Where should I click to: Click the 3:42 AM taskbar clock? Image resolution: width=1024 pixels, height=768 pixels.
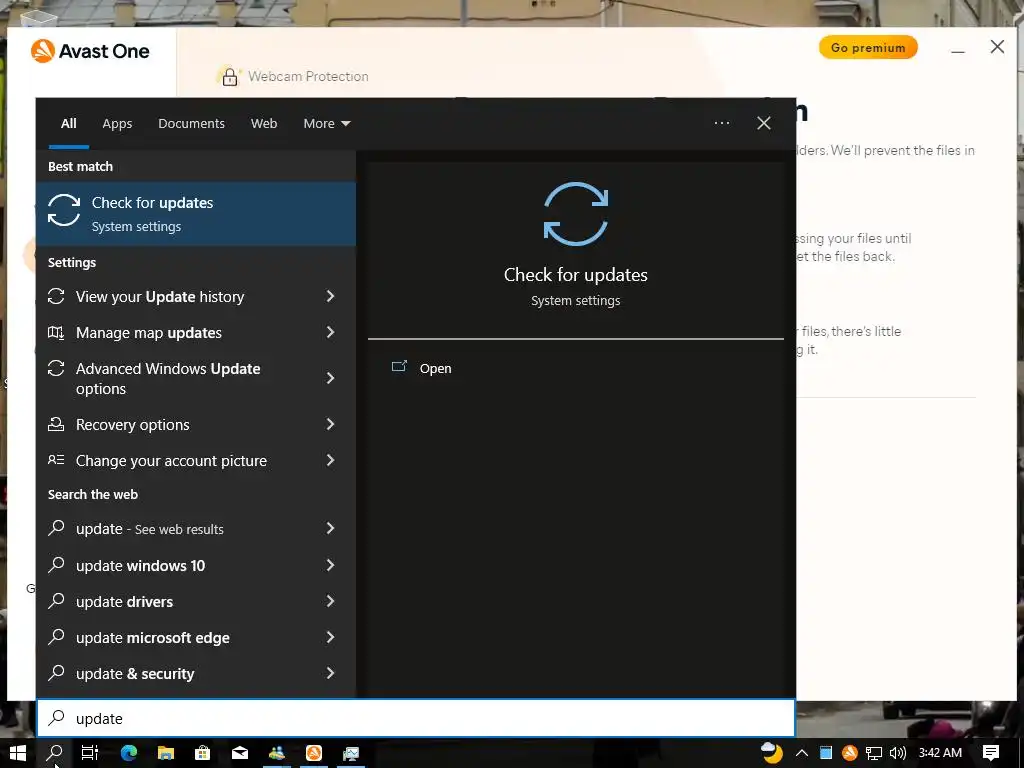pyautogui.click(x=940, y=753)
